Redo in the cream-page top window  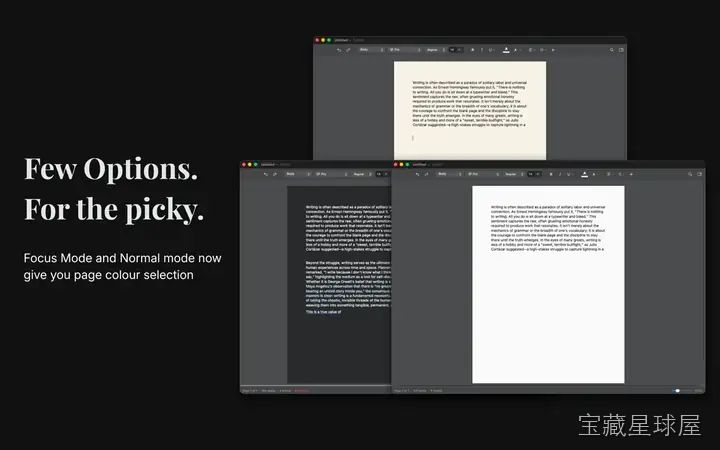(x=348, y=50)
